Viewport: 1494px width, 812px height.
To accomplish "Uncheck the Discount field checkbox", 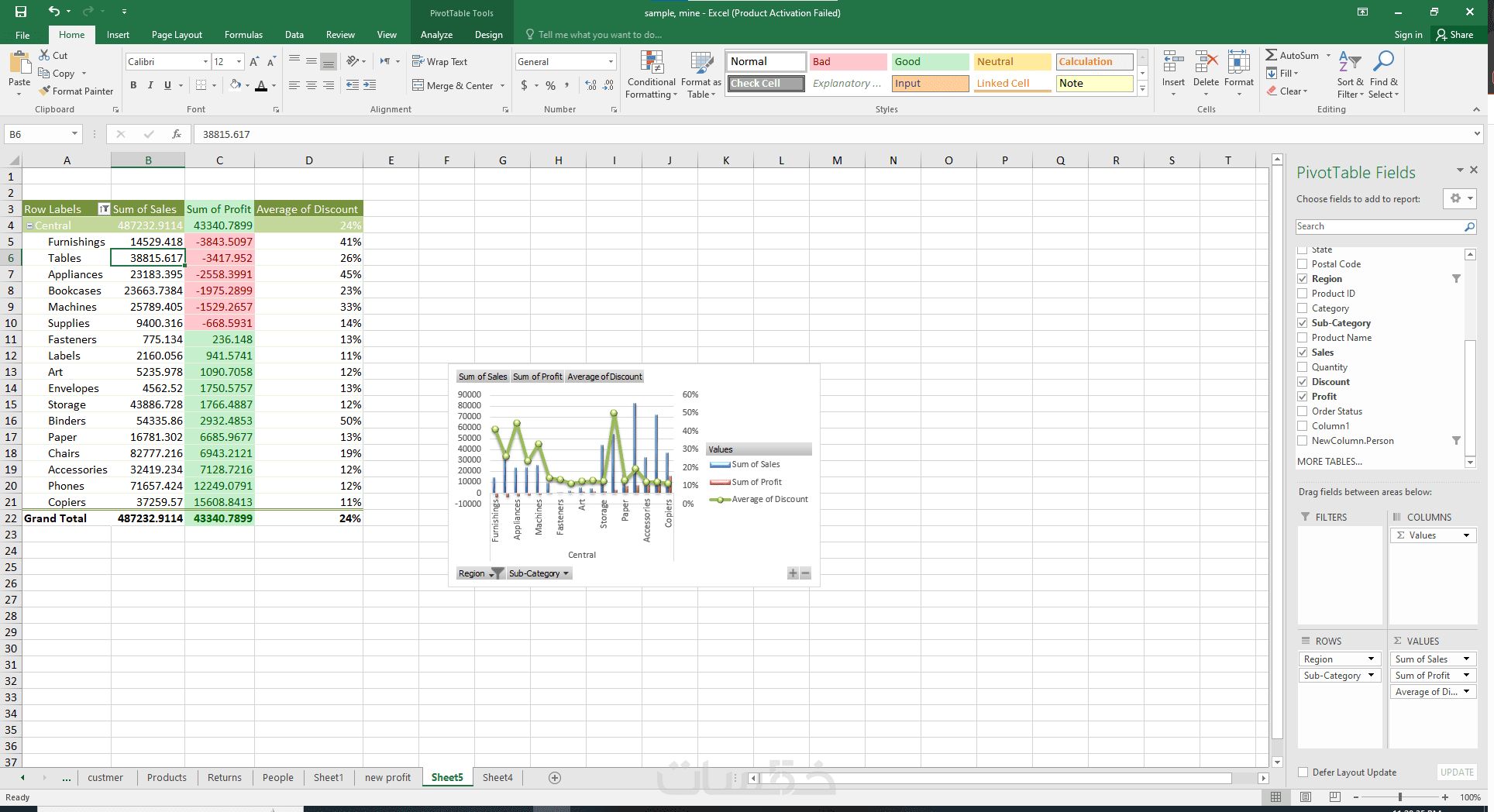I will tap(1303, 382).
